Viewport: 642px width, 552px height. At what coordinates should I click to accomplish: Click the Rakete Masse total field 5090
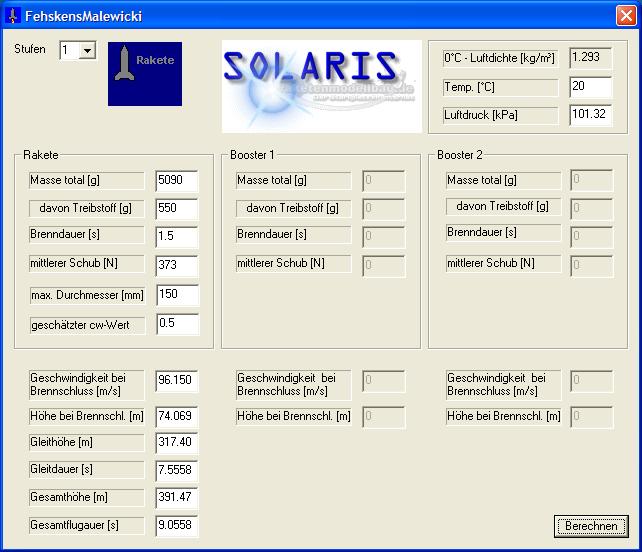click(177, 181)
